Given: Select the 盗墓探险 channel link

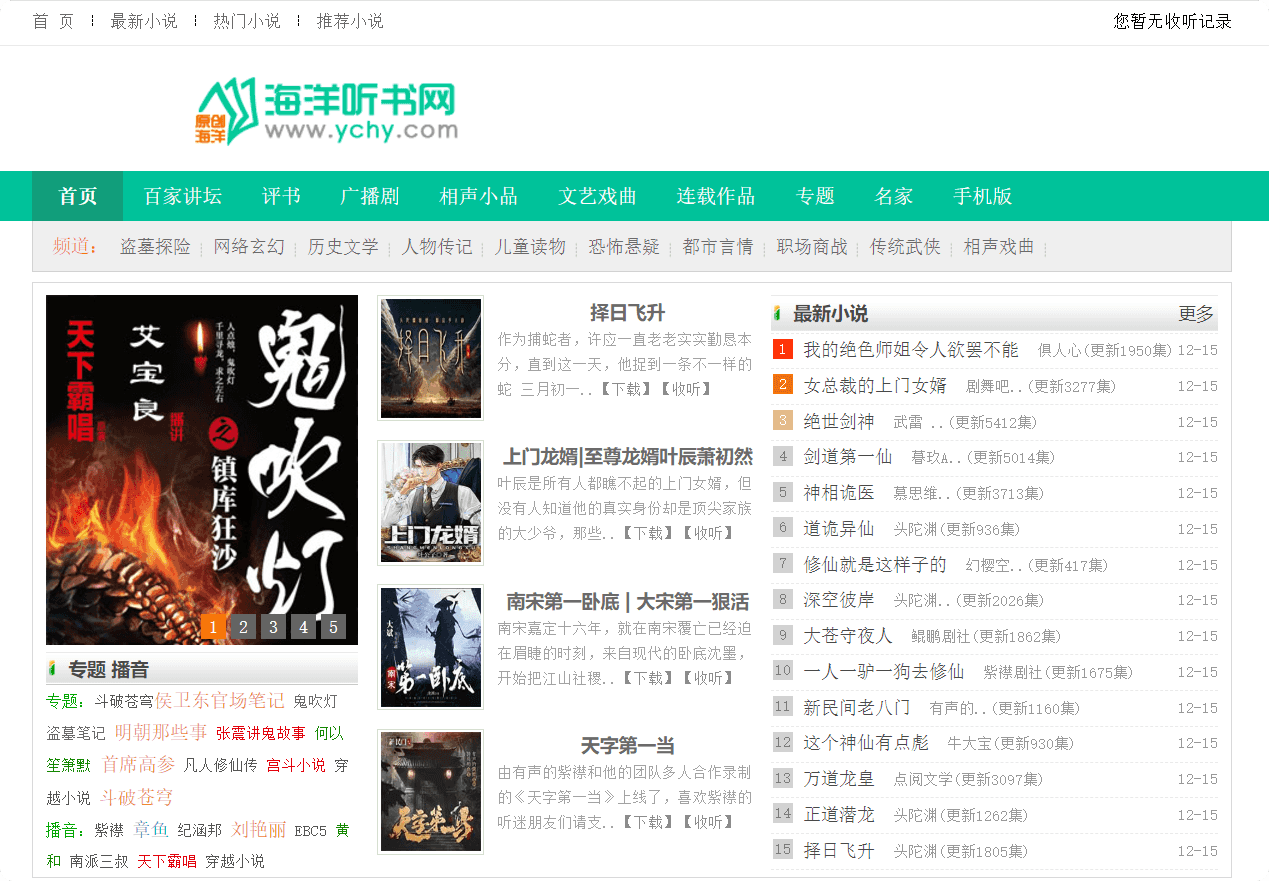Looking at the screenshot, I should (155, 247).
